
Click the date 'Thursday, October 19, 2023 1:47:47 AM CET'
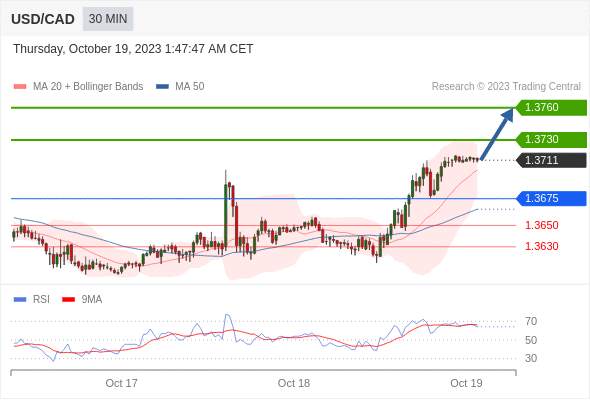point(133,49)
